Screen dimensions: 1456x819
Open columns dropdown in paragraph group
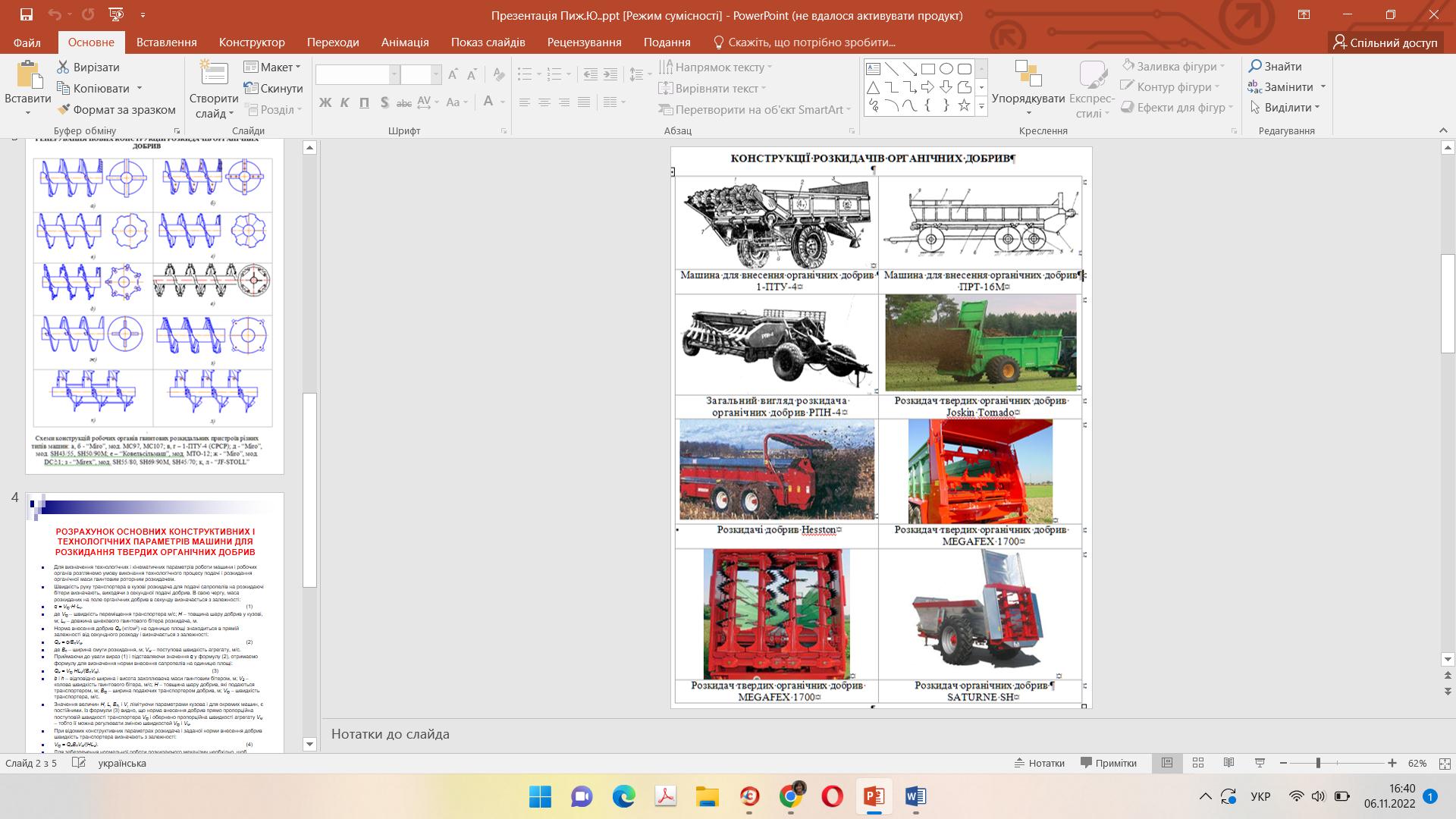[614, 102]
